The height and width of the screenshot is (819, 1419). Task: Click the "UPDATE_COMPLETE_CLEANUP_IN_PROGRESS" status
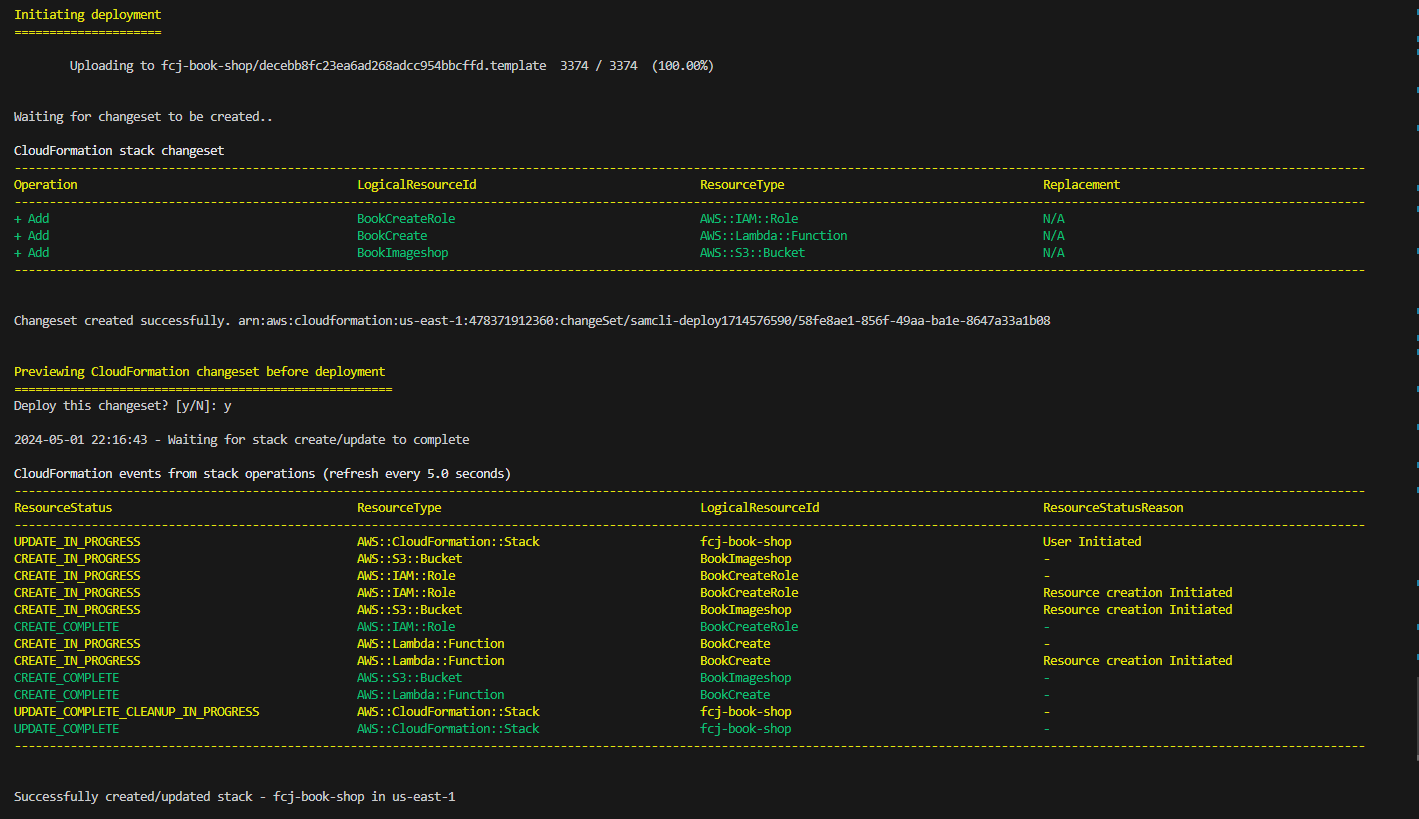[136, 712]
